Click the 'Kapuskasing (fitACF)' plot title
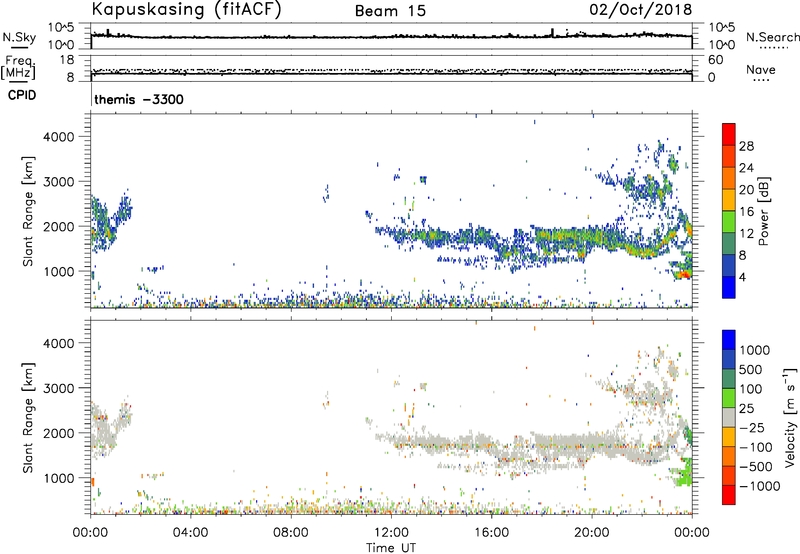 pos(186,10)
